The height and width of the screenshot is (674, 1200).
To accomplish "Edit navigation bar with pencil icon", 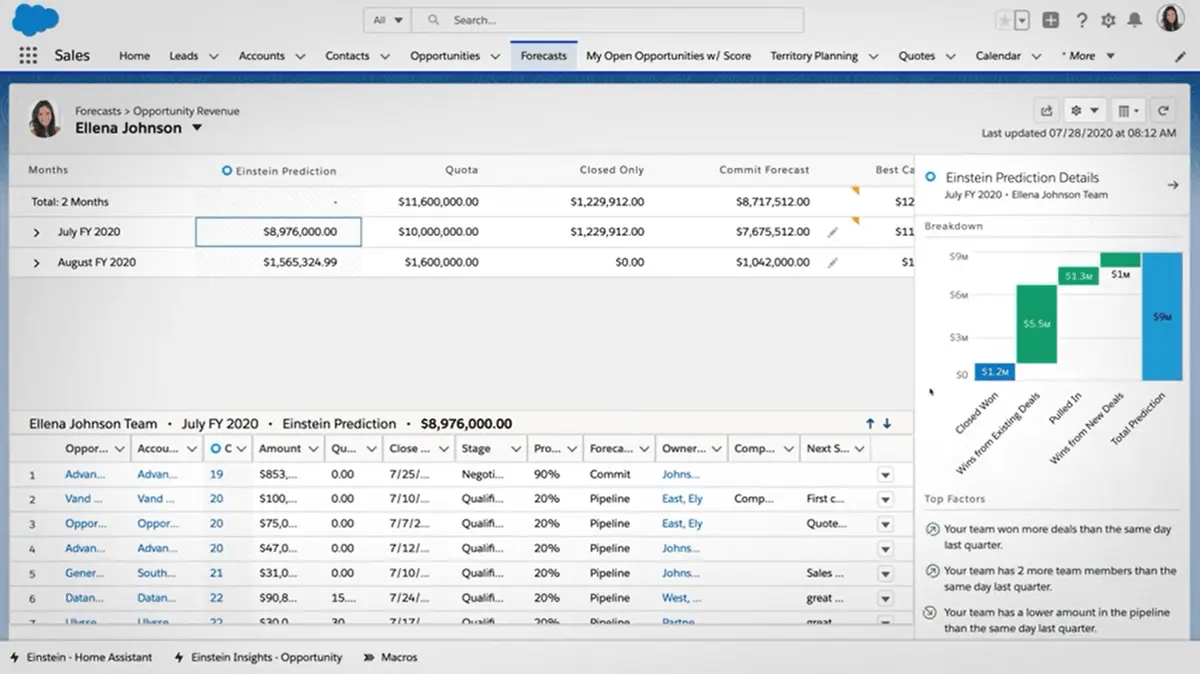I will 1180,57.
